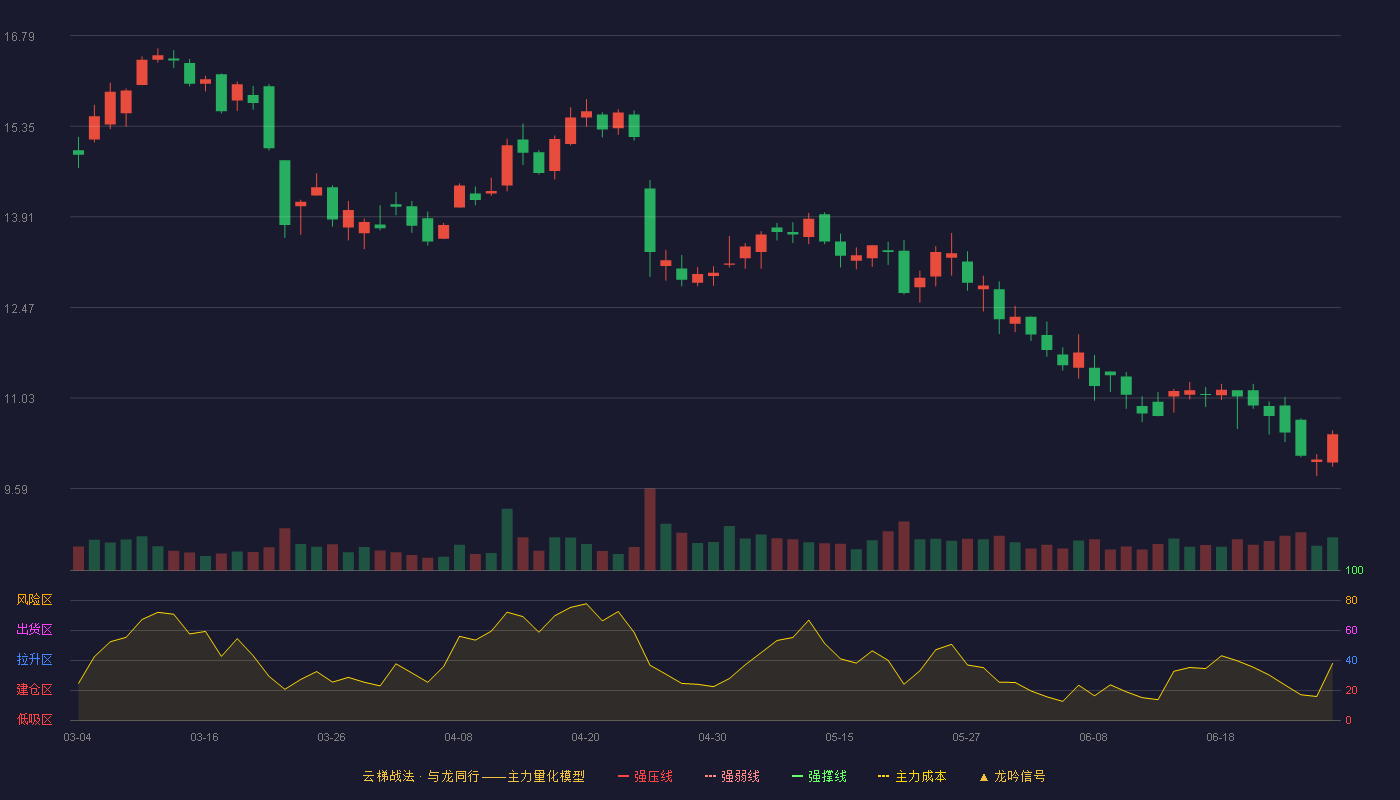
Task: Click the 03-16 date label
Action: [x=204, y=737]
